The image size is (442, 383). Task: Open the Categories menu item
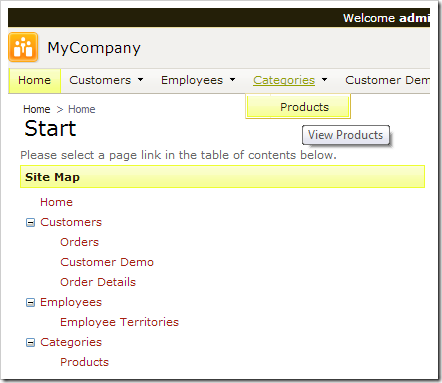(x=284, y=80)
